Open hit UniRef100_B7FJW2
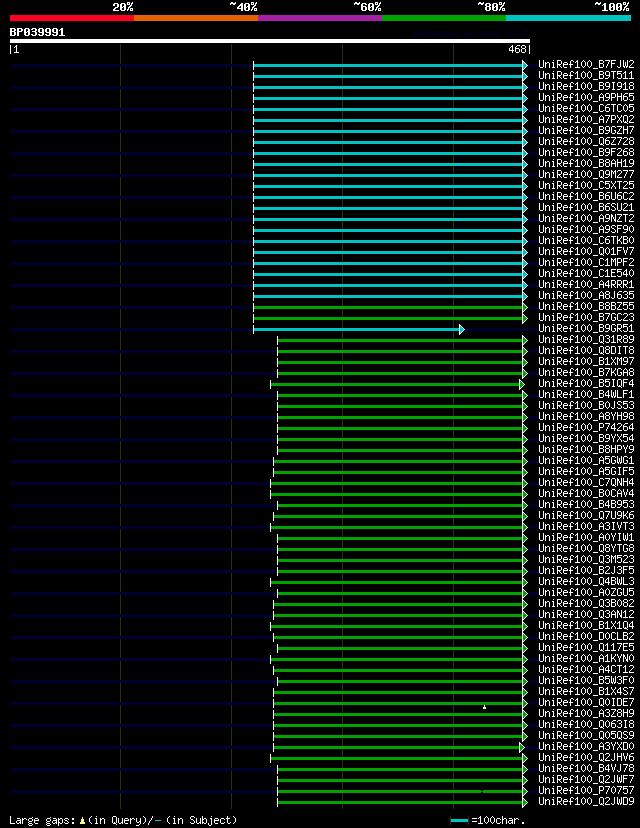The image size is (640, 828). 586,64
